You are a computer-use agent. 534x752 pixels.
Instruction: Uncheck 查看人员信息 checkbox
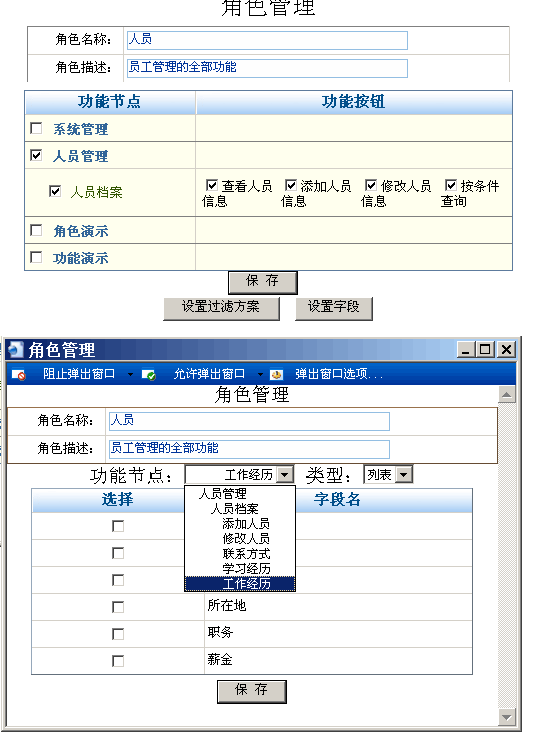[212, 185]
